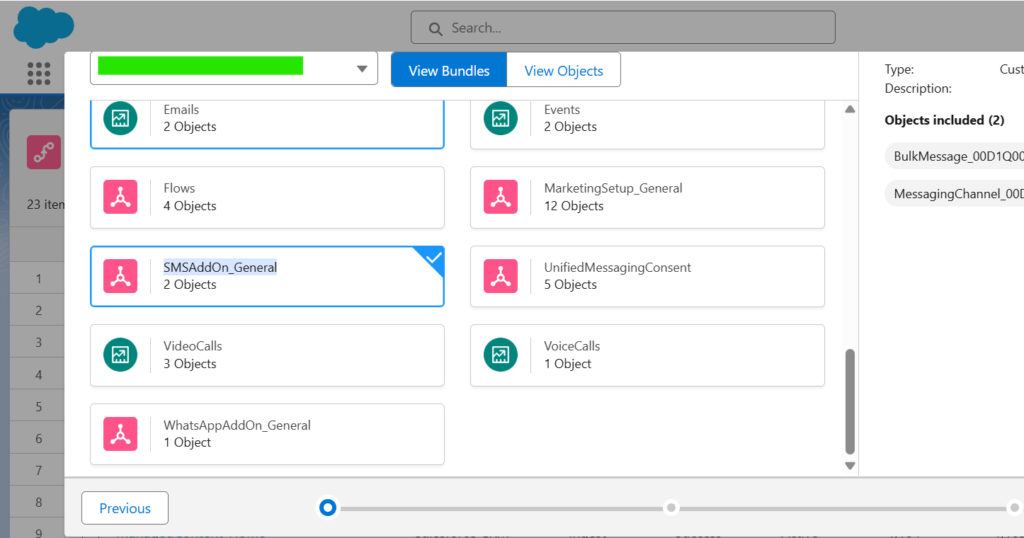
Task: Click the VideoCalls bundle teal icon
Action: tap(120, 355)
